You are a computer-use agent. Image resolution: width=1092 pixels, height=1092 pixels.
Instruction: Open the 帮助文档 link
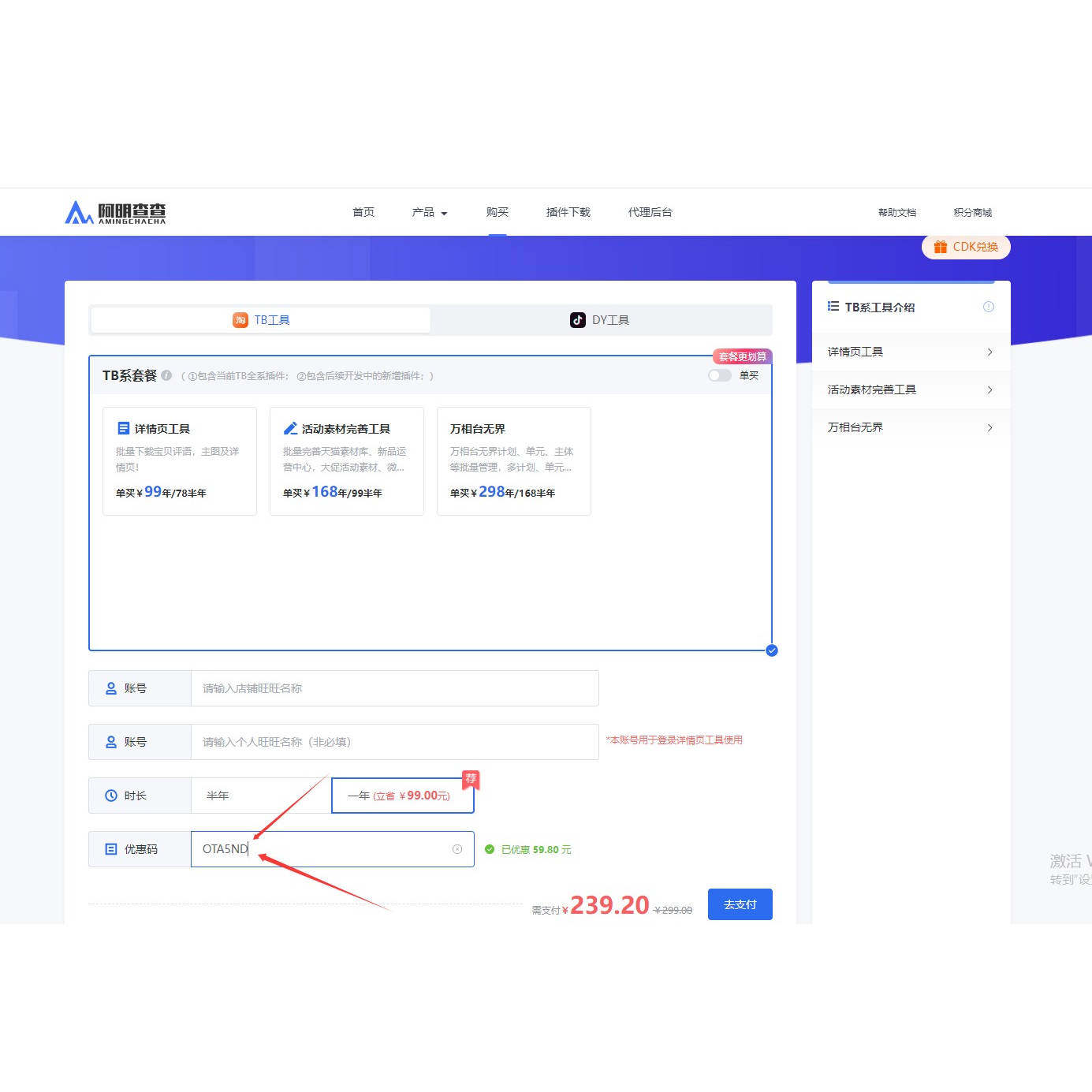click(x=897, y=212)
